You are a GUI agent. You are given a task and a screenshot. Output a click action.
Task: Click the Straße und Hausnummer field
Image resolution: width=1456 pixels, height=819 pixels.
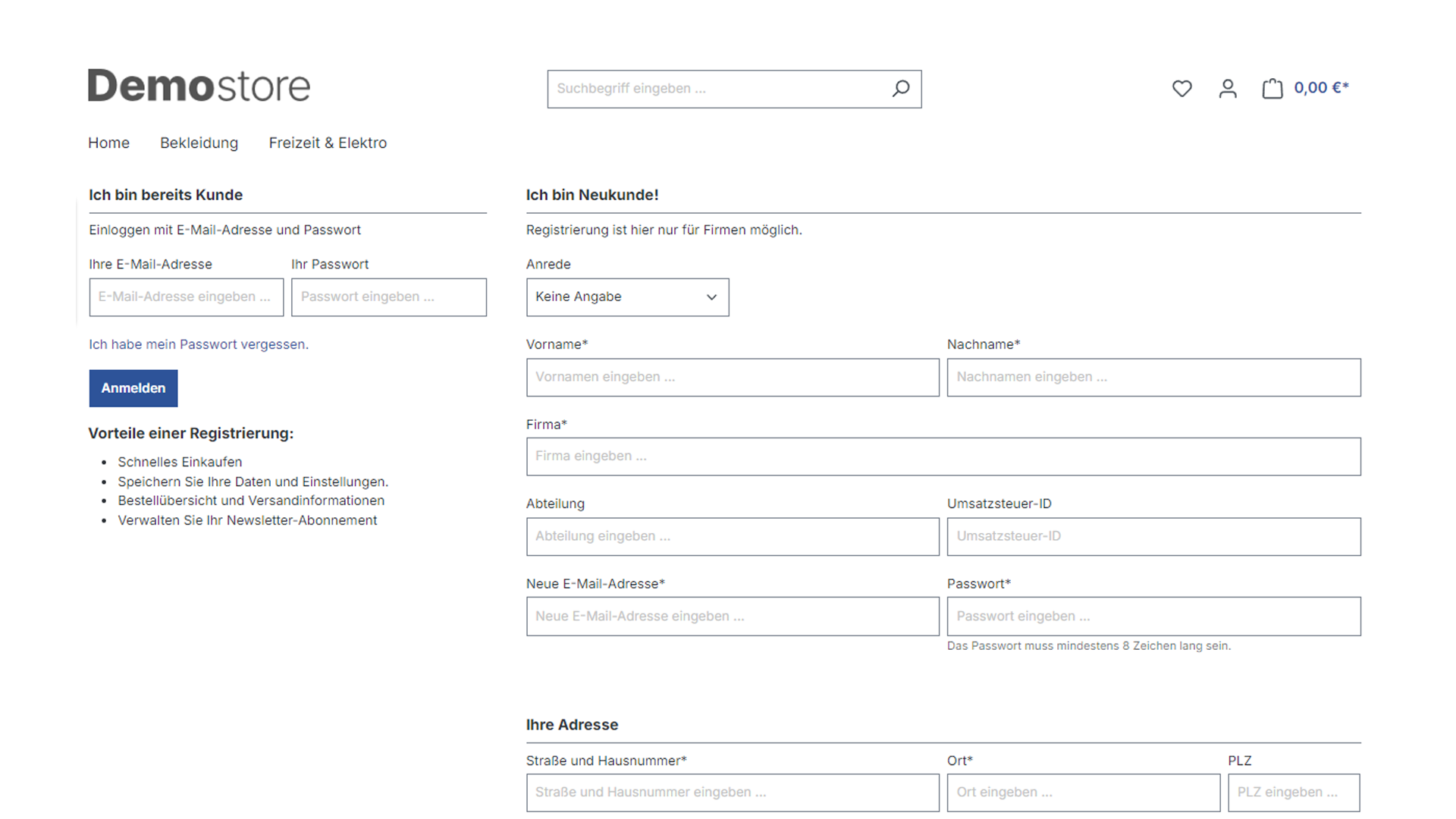(x=733, y=792)
